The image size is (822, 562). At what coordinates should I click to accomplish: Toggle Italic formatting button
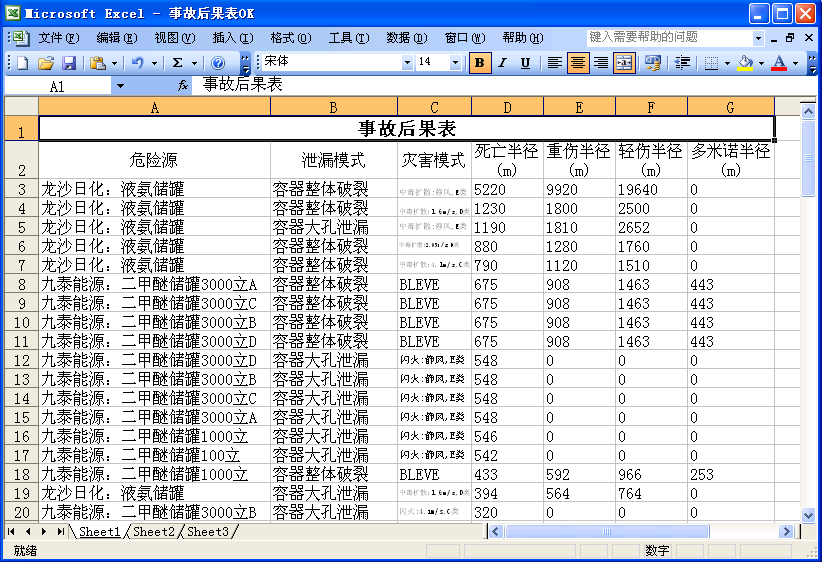pyautogui.click(x=503, y=63)
